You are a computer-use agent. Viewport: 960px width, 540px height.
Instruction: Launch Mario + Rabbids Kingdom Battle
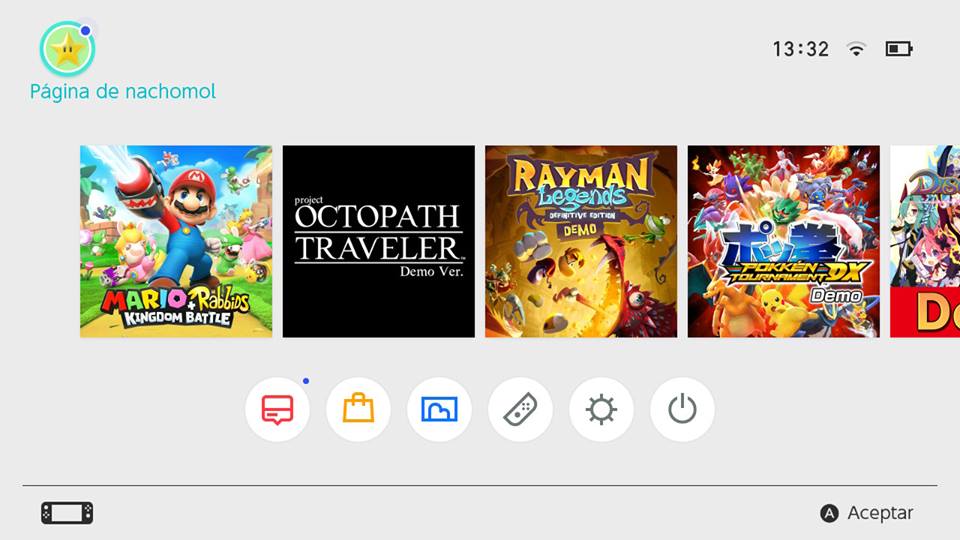click(x=176, y=241)
